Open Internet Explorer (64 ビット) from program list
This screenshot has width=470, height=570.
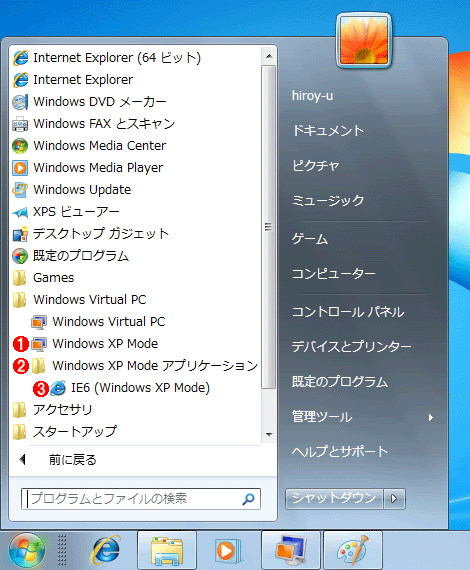pyautogui.click(x=107, y=58)
